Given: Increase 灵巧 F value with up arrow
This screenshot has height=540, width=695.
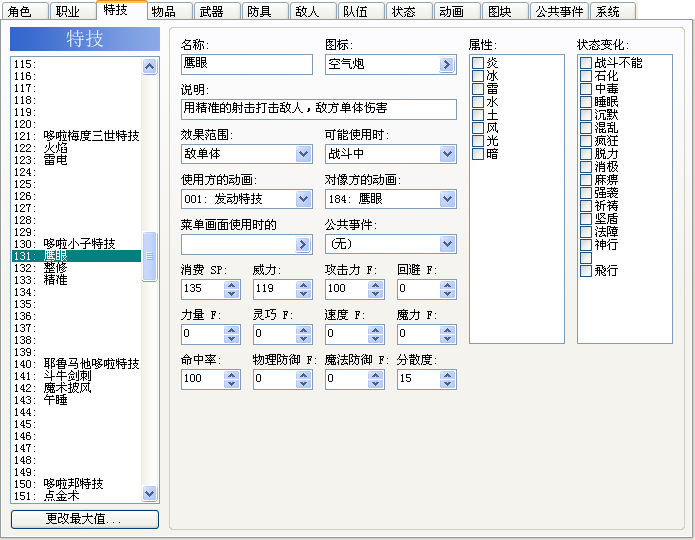Looking at the screenshot, I should [x=304, y=330].
